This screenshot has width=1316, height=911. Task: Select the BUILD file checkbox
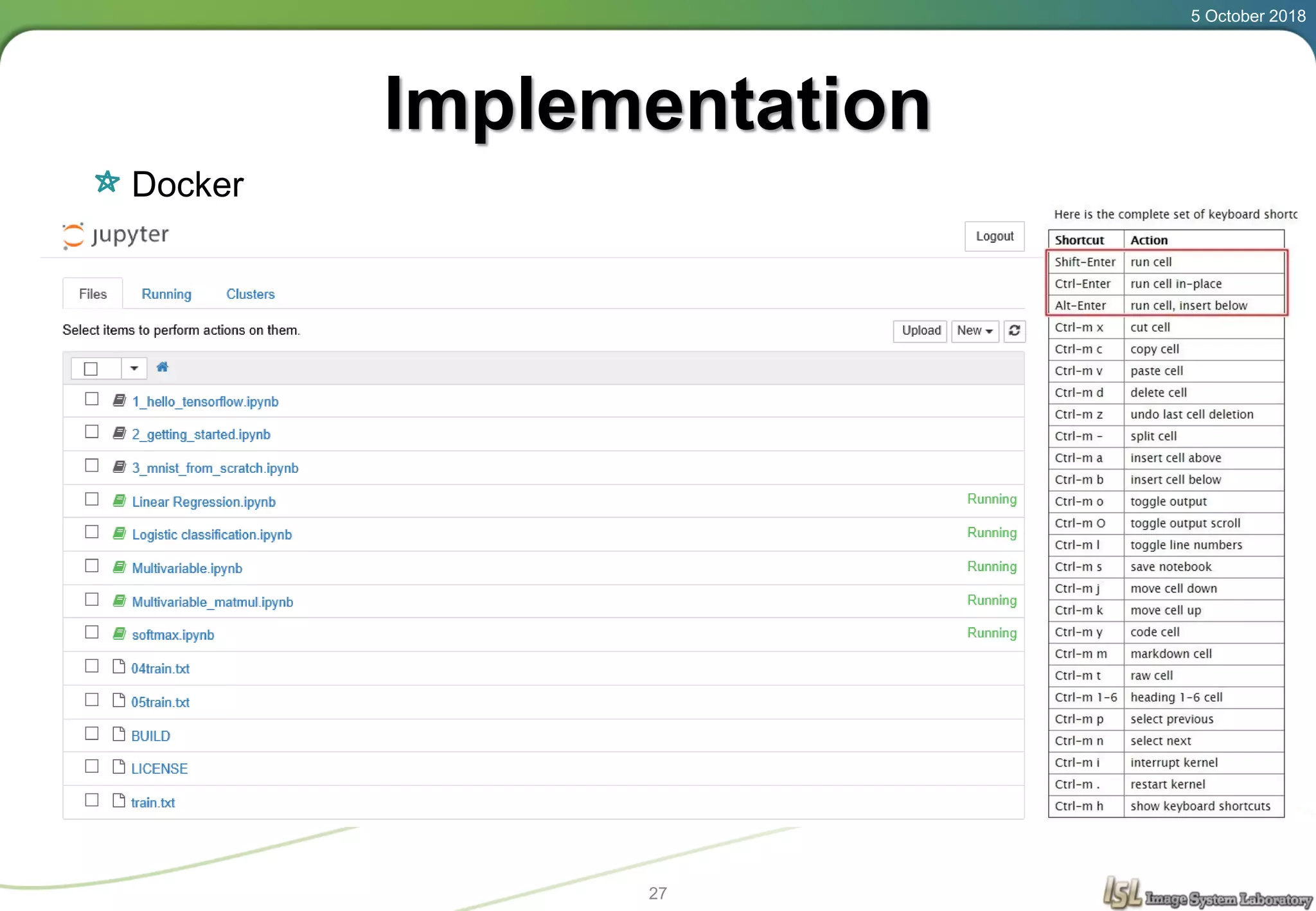(x=92, y=734)
